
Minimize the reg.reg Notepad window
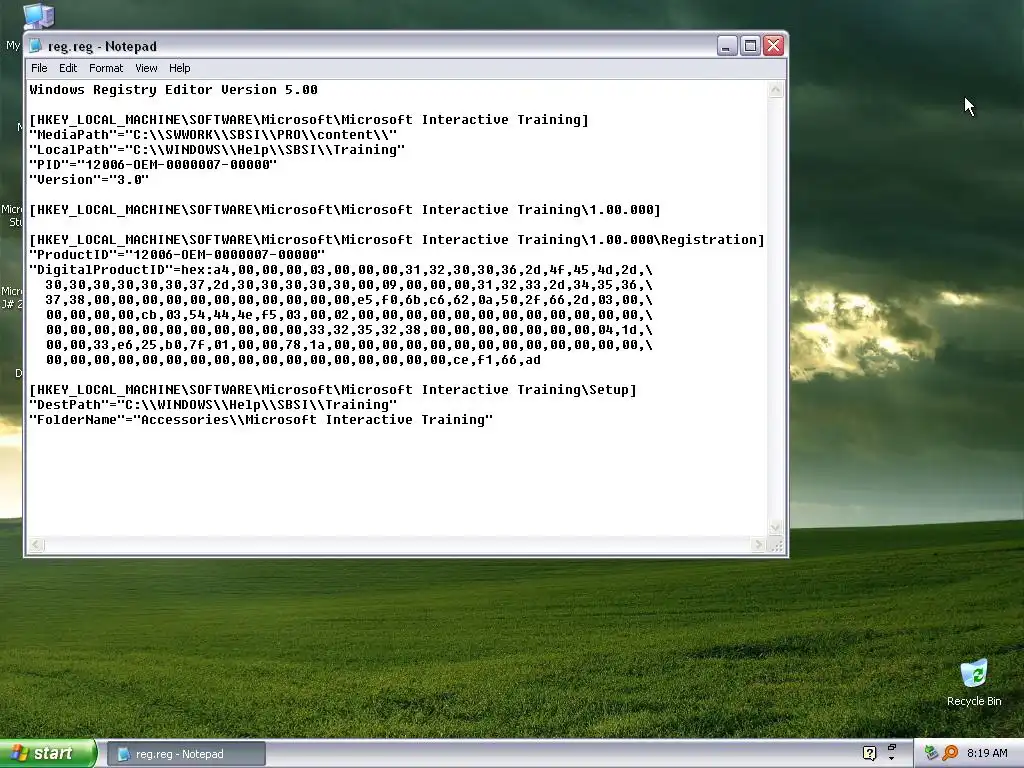pyautogui.click(x=727, y=46)
